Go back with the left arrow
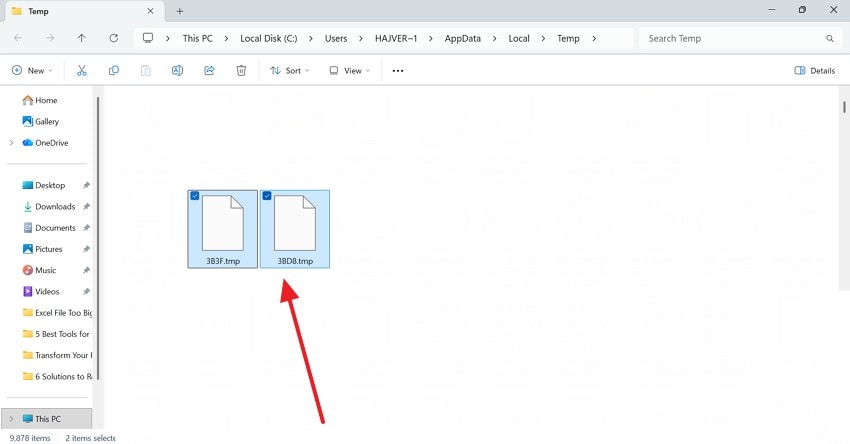The image size is (850, 444). (x=18, y=38)
